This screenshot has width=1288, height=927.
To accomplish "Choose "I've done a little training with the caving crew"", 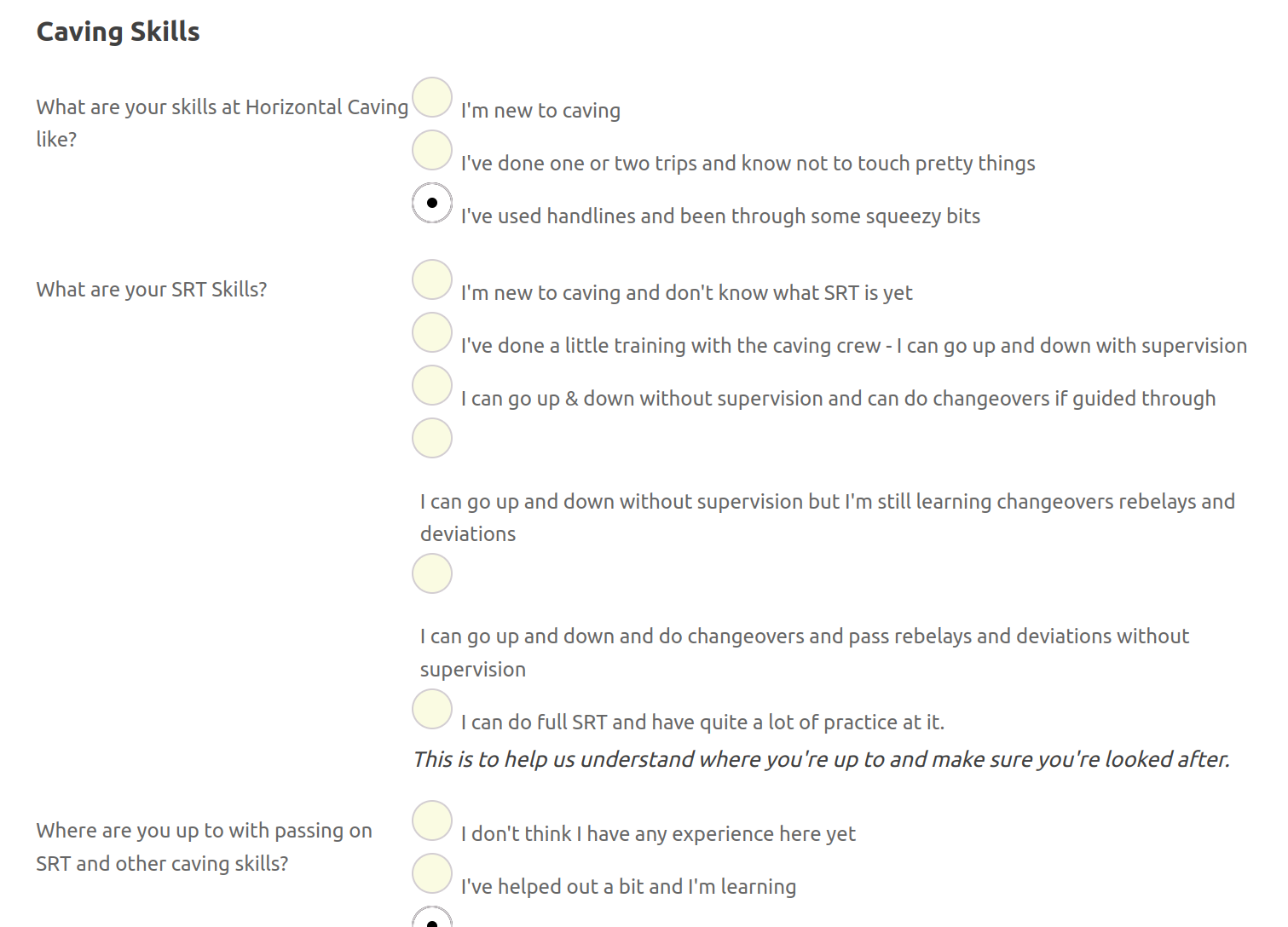I will tap(431, 333).
